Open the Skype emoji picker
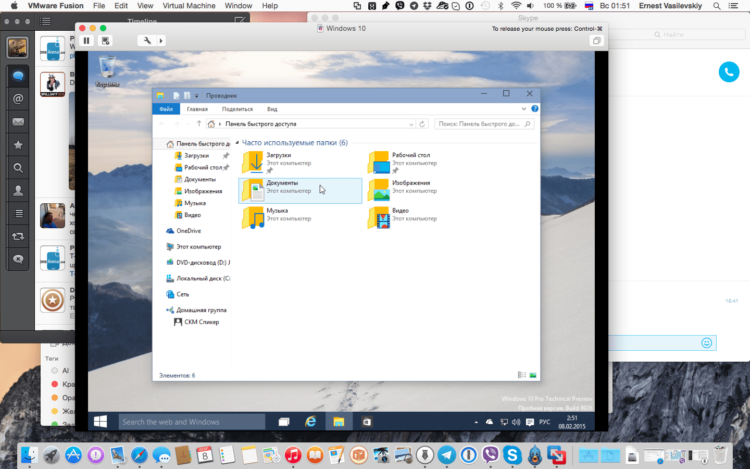The height and width of the screenshot is (469, 750). click(x=706, y=343)
